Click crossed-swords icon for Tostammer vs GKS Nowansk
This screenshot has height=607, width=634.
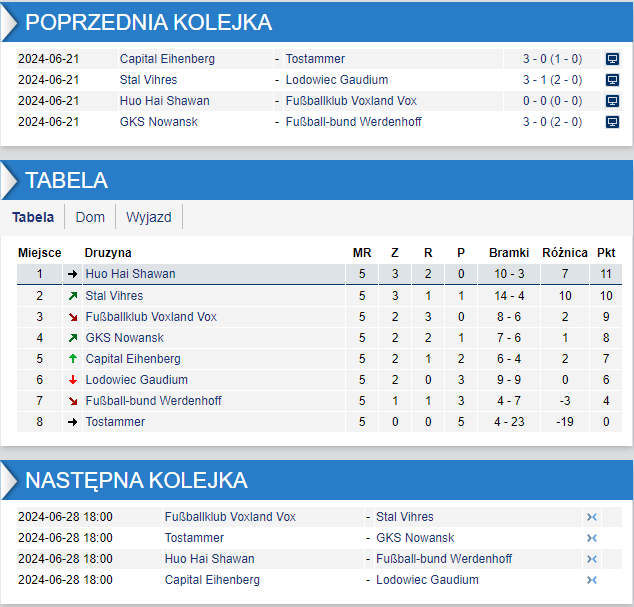click(x=591, y=538)
